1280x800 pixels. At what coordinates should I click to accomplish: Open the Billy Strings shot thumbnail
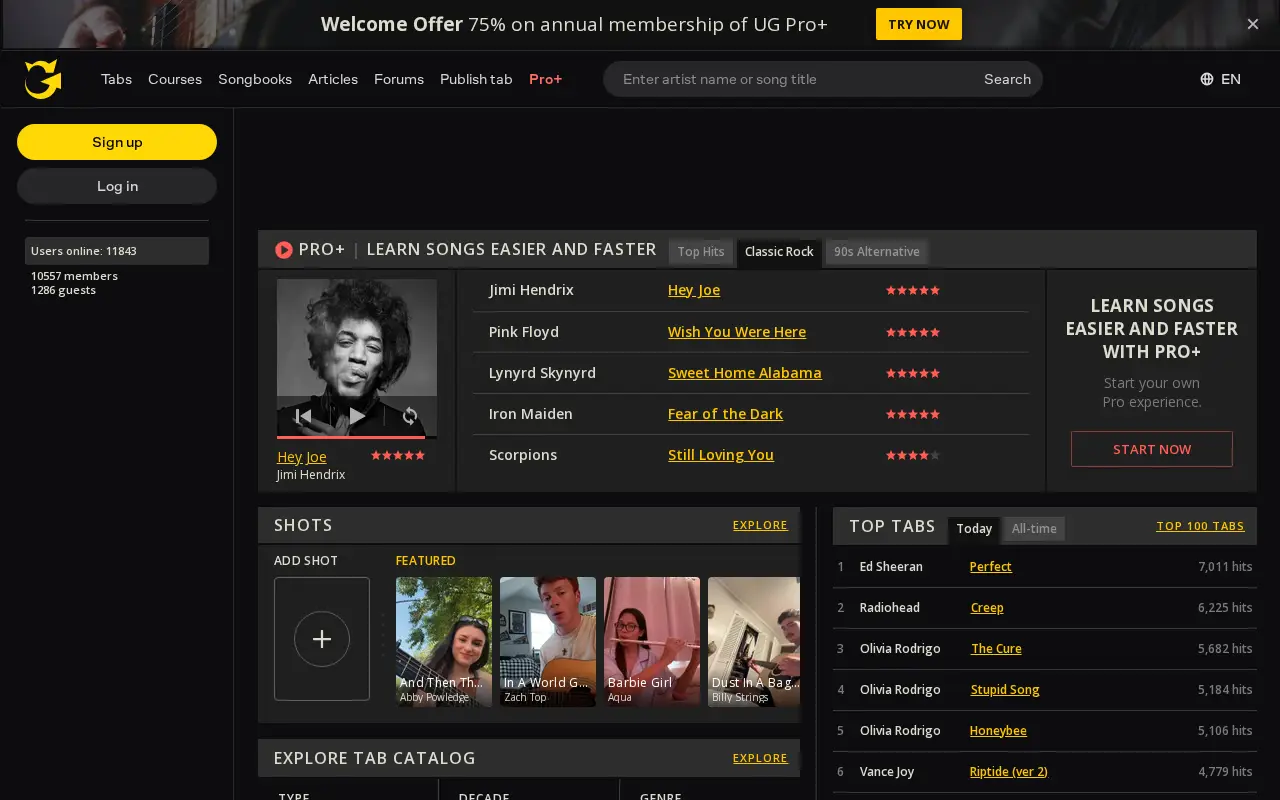point(754,642)
